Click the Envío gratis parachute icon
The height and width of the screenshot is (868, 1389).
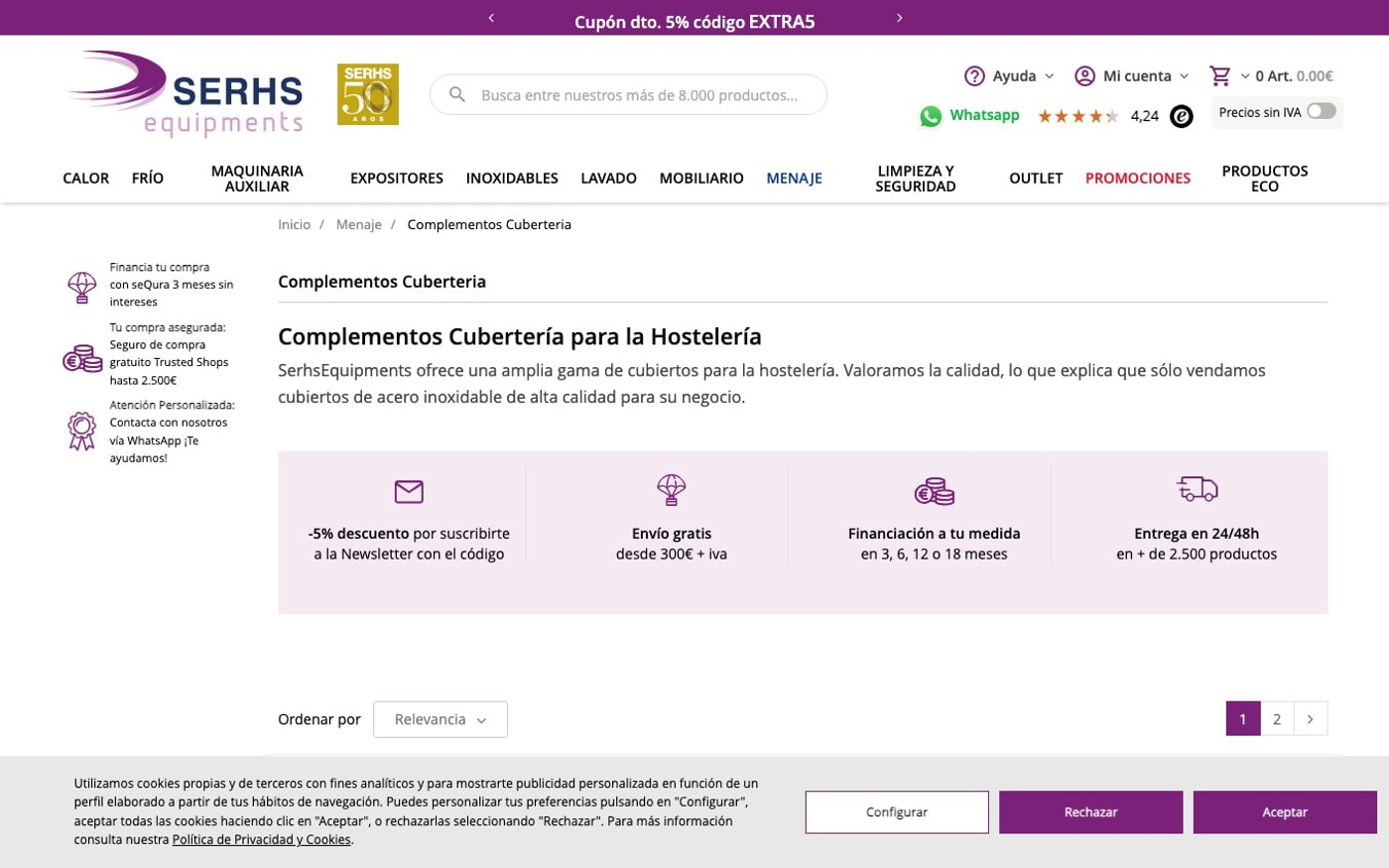coord(672,489)
